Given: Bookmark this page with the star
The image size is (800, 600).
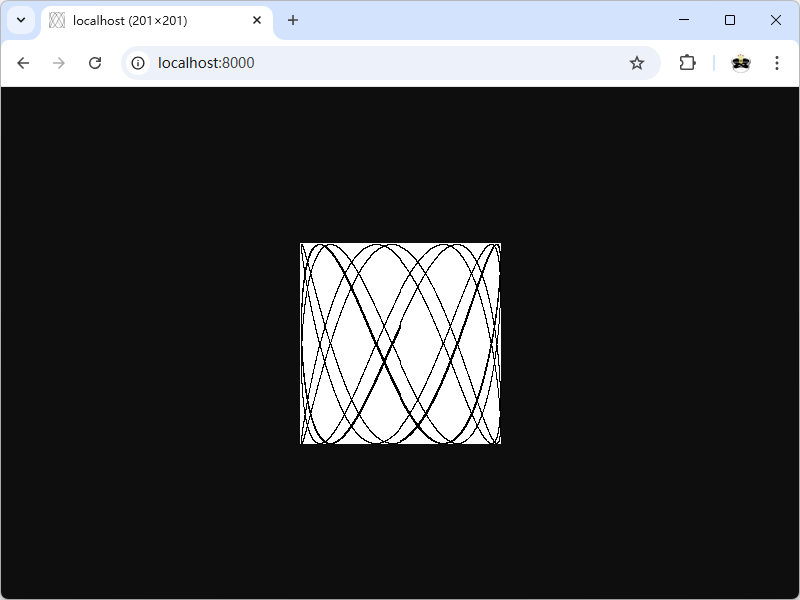Looking at the screenshot, I should [637, 63].
